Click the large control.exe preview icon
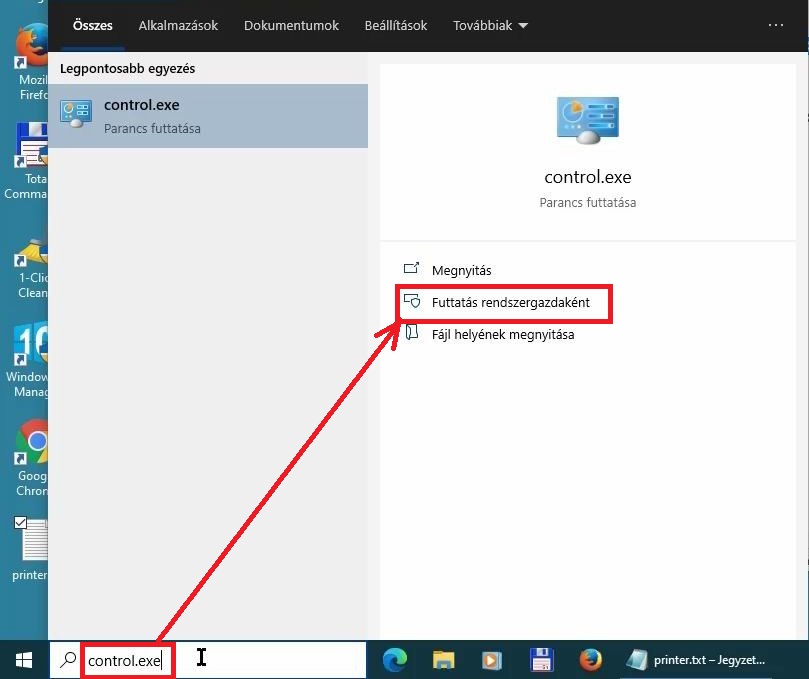The image size is (809, 679). (x=588, y=120)
